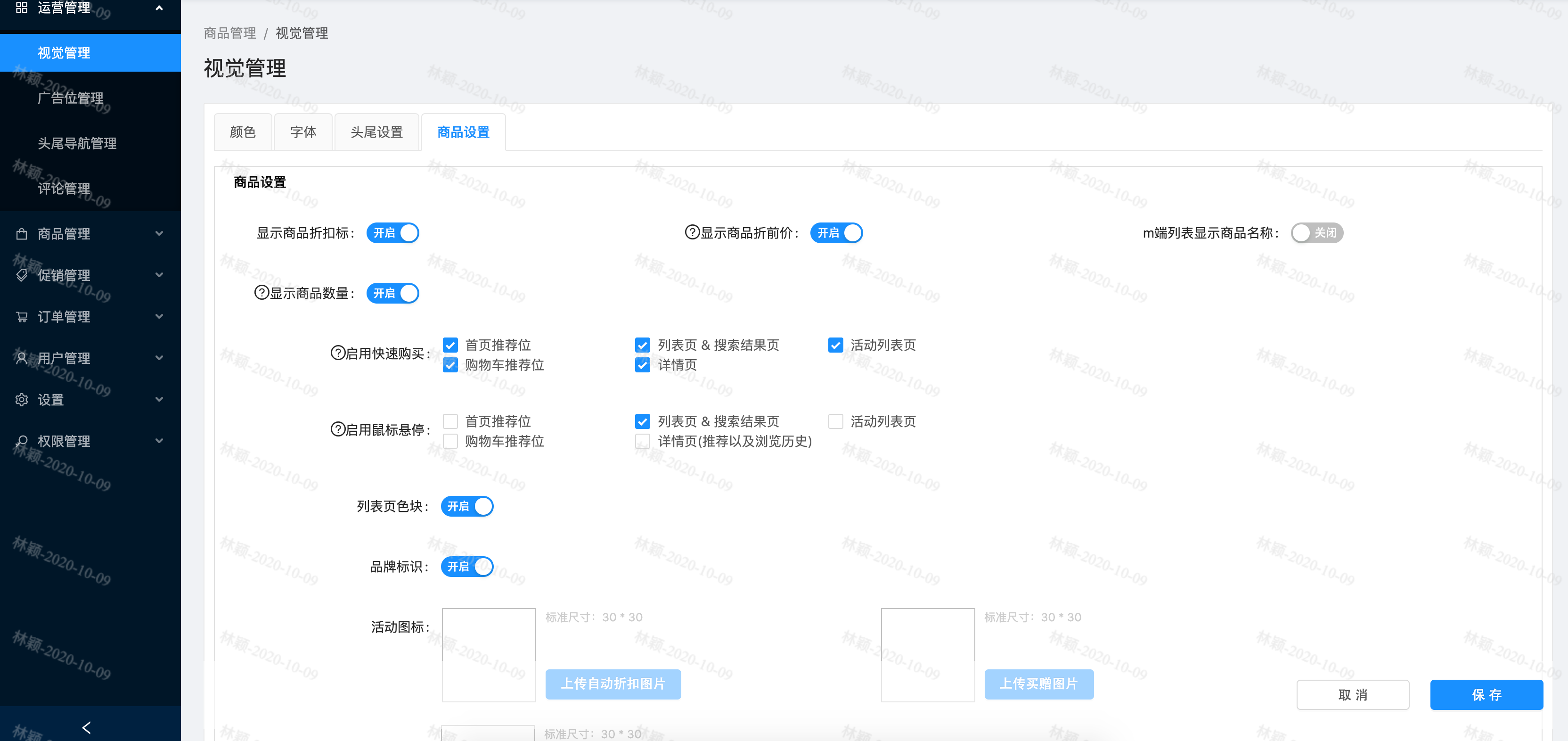Click help icon beside 启用鼠标悬停
This screenshot has height=741, width=1568.
point(338,428)
